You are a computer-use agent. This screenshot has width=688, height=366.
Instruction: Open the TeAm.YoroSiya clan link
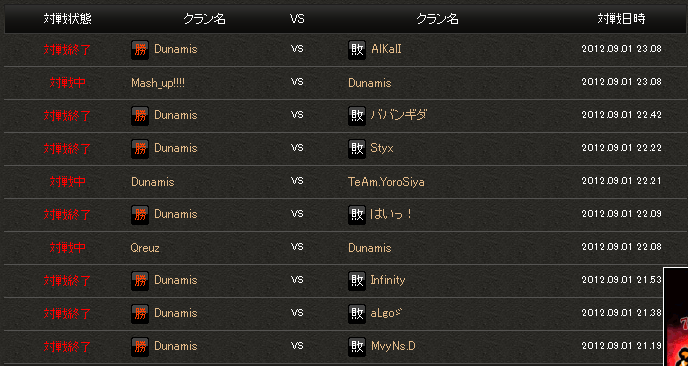tap(386, 182)
